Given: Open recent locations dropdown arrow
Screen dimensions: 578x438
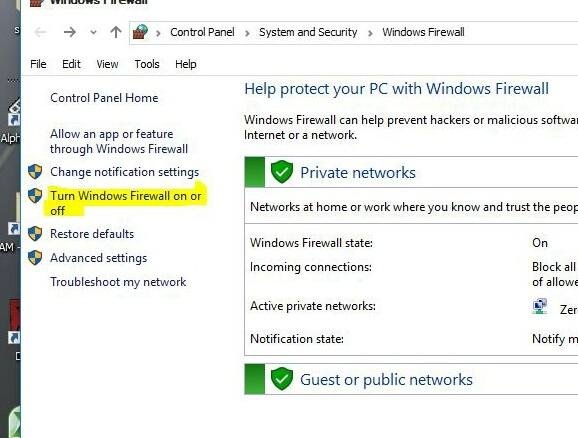Looking at the screenshot, I should click(x=94, y=32).
